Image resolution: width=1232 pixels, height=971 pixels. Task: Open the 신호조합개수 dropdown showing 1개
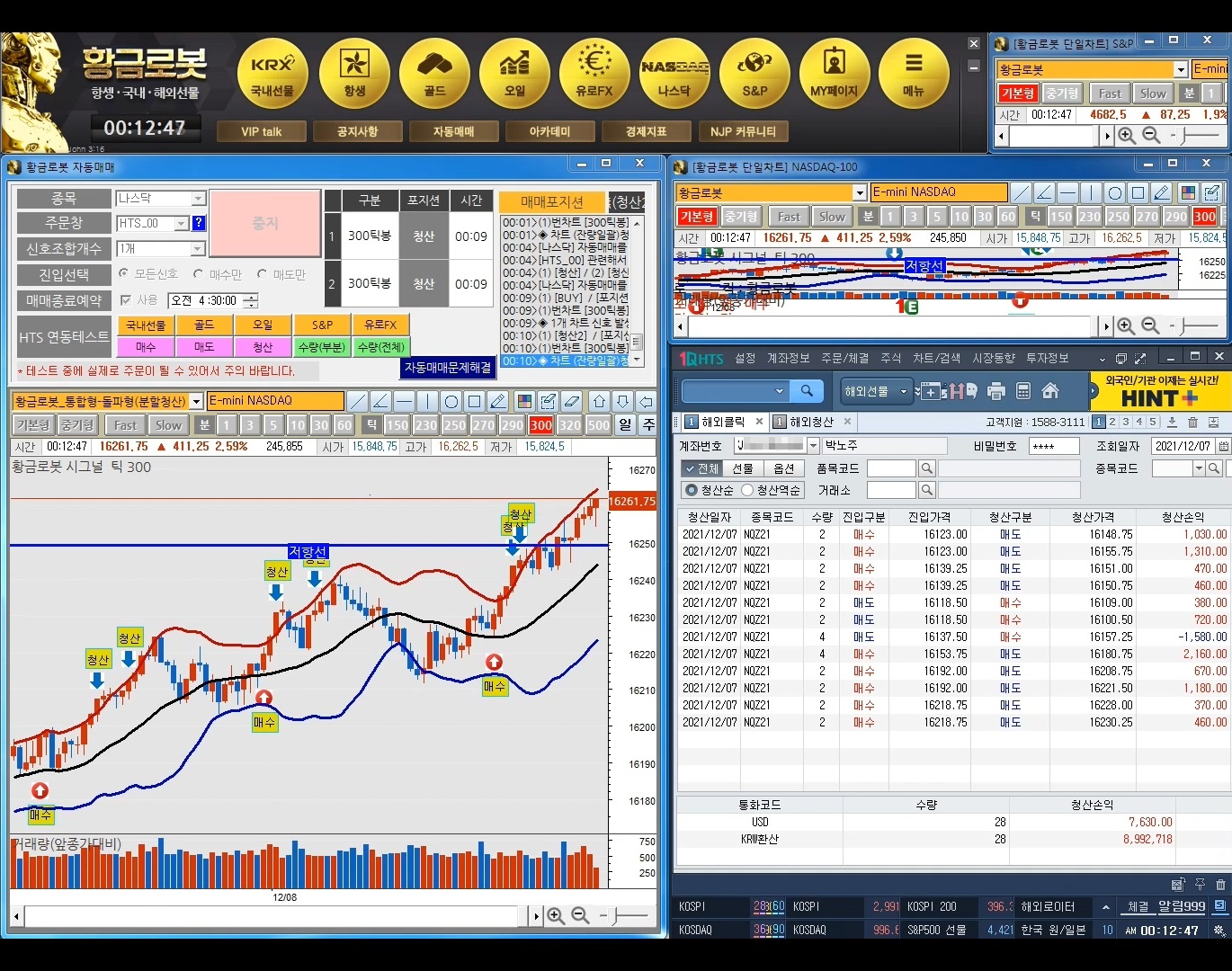199,248
